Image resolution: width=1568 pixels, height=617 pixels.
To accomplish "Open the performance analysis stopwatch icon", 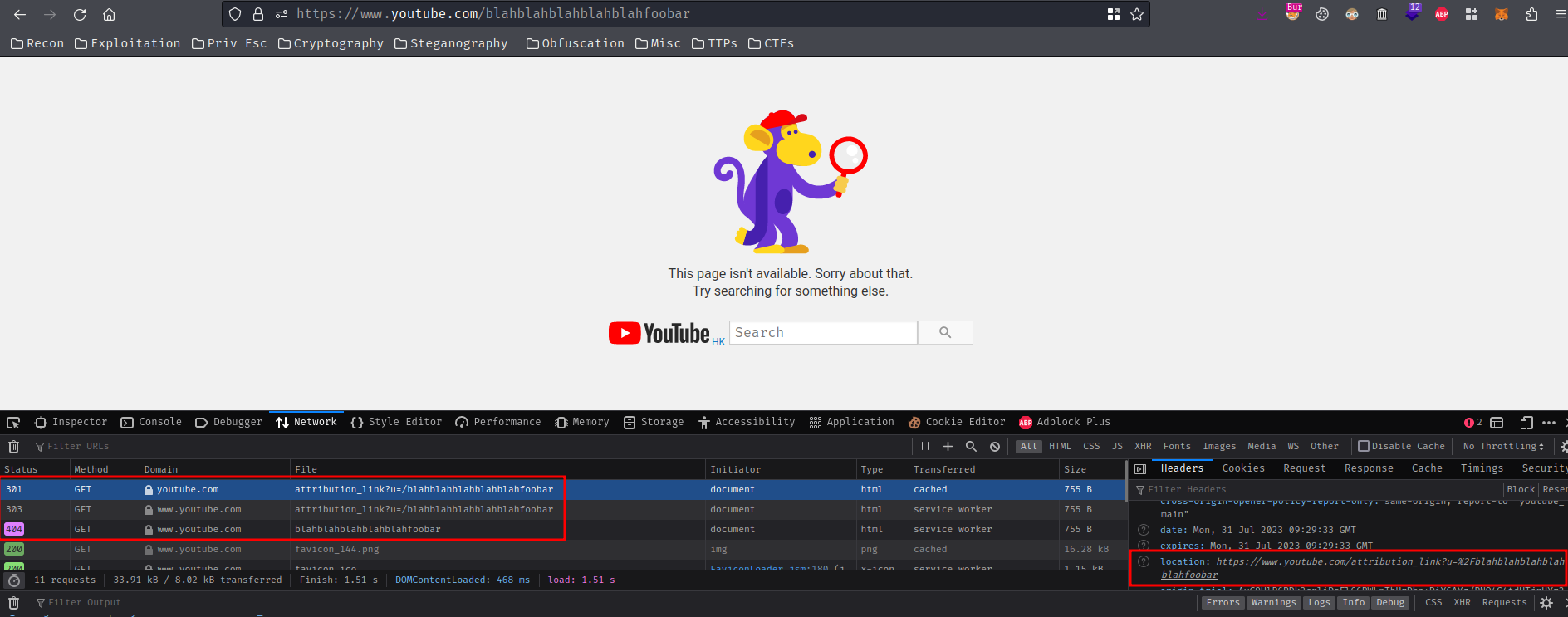I will [14, 580].
